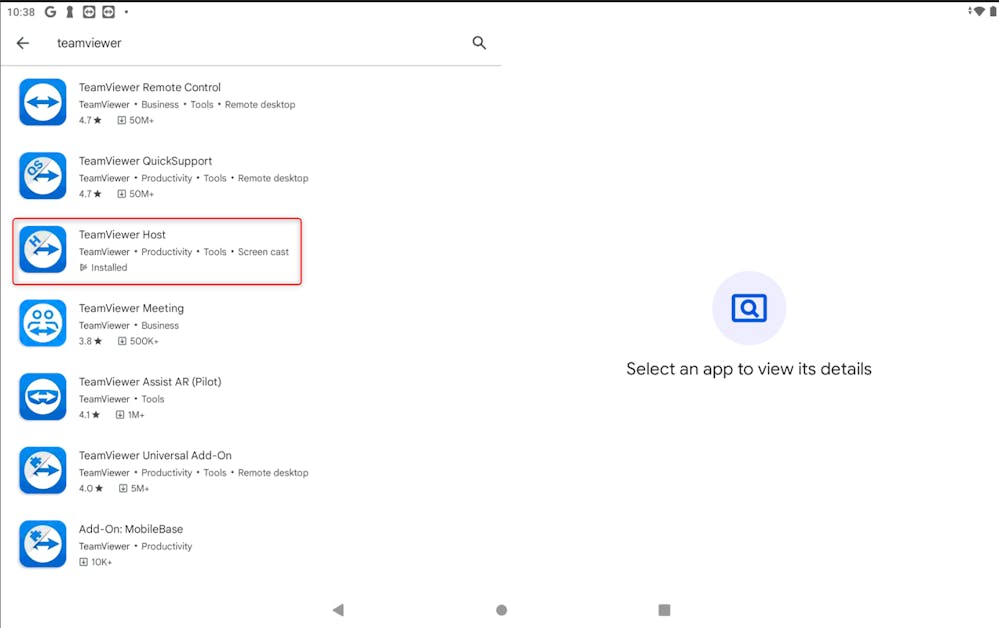Screen dimensions: 999x628
Task: Open the TeamViewer Remote Control app icon
Action: point(43,102)
